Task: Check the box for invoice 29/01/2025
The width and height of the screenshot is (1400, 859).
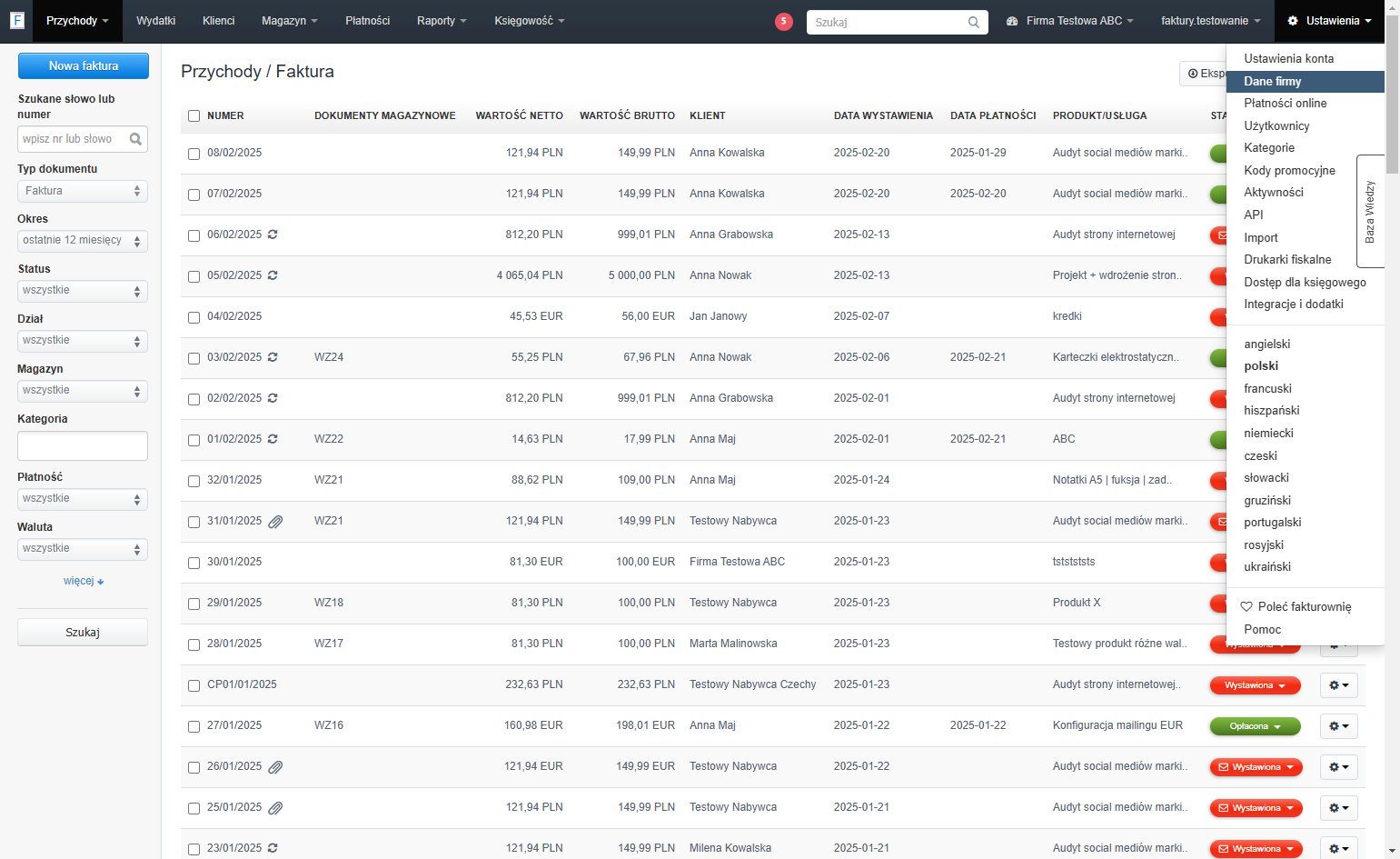Action: (194, 604)
